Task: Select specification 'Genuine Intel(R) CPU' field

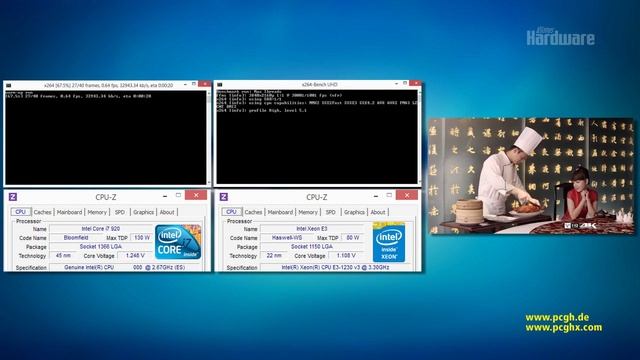Action: (124, 268)
